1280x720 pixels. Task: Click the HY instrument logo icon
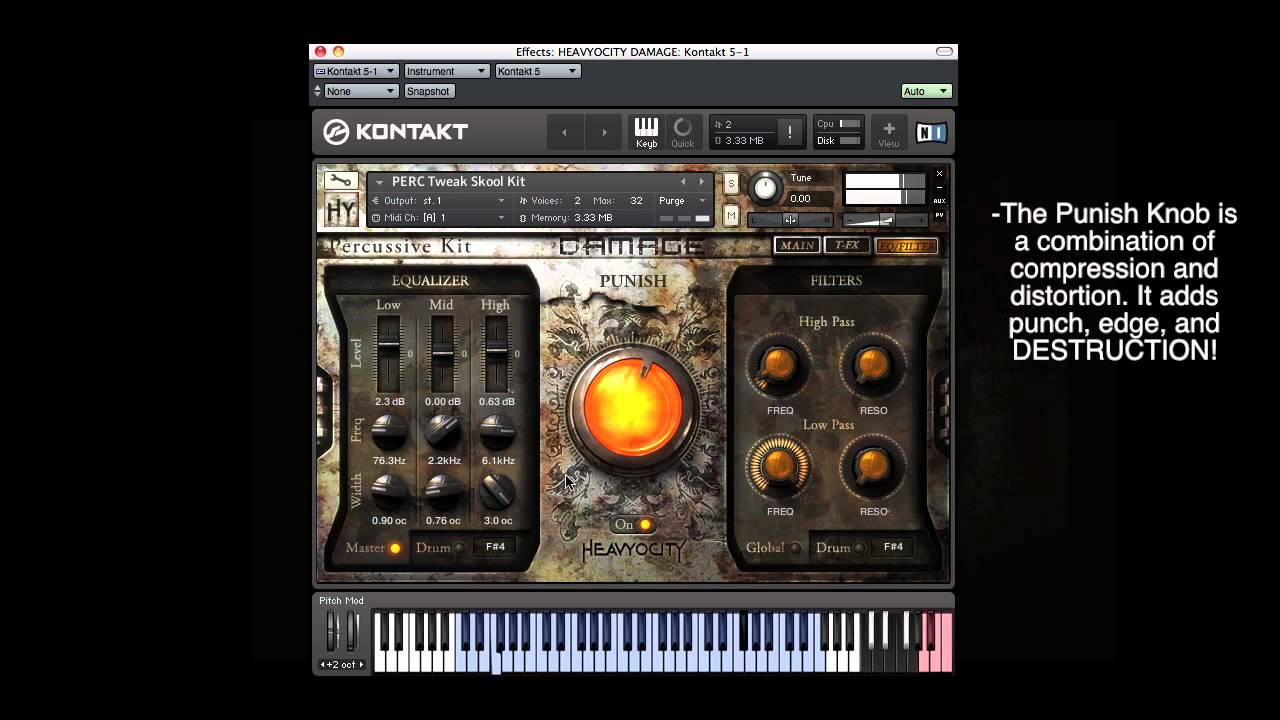tap(341, 210)
